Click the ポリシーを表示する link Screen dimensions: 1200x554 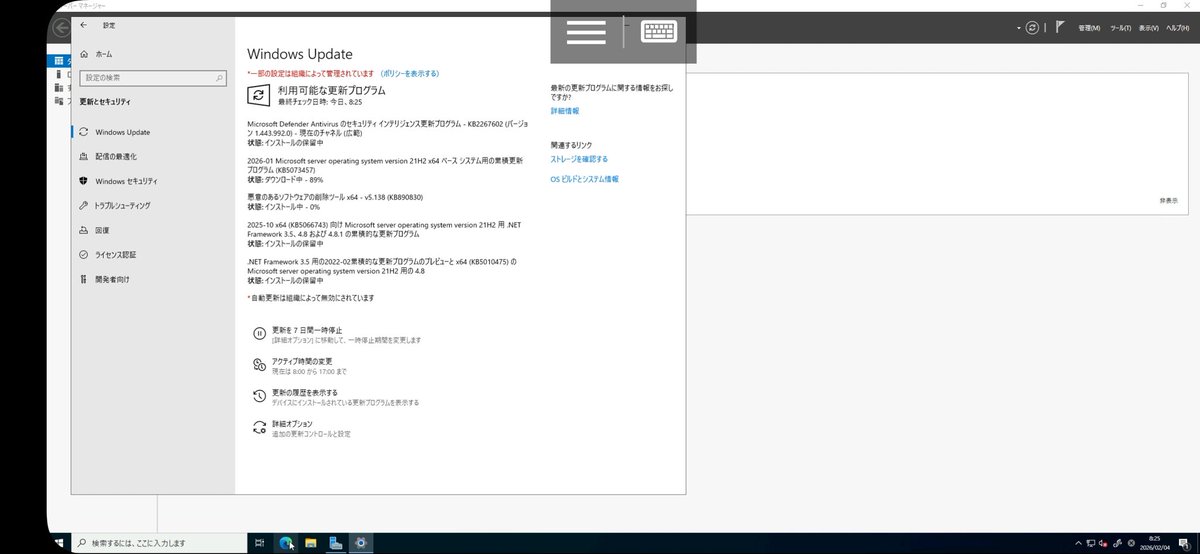click(409, 73)
